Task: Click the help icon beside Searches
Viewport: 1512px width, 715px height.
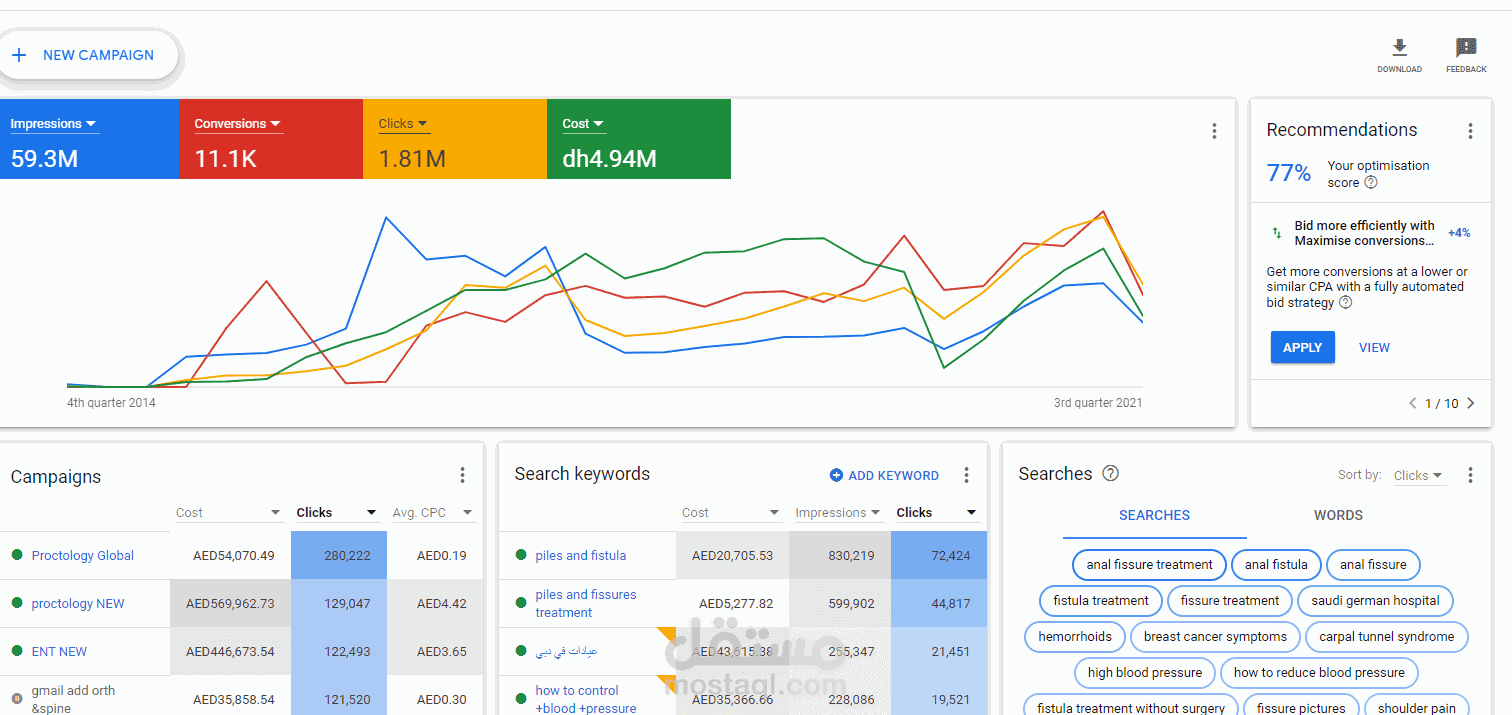Action: (x=1110, y=474)
